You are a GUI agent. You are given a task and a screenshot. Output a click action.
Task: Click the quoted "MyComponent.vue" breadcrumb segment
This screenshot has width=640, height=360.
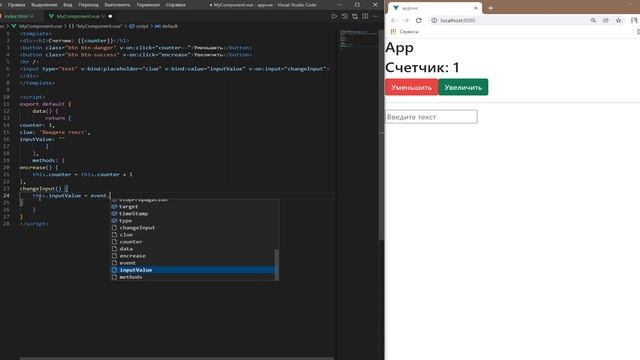tap(99, 26)
